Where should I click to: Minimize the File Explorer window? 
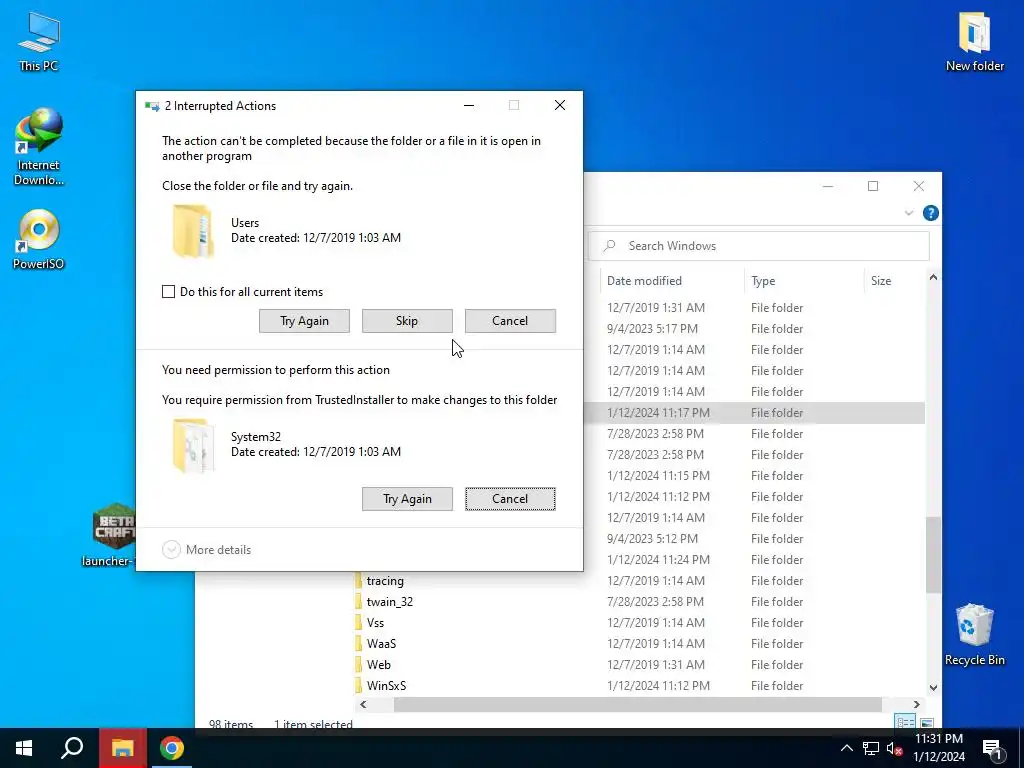point(827,186)
